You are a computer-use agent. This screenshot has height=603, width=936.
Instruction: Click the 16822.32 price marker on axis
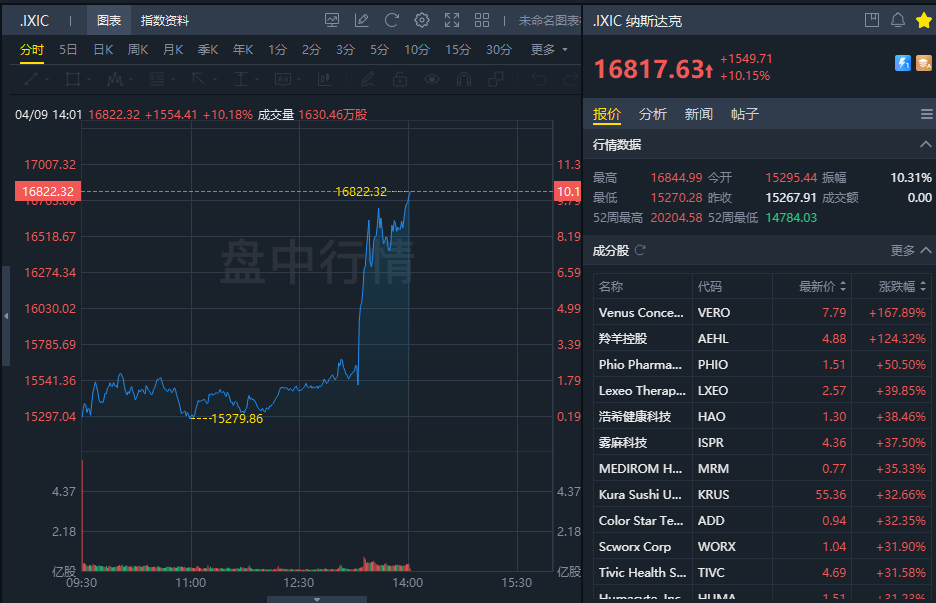click(x=48, y=191)
